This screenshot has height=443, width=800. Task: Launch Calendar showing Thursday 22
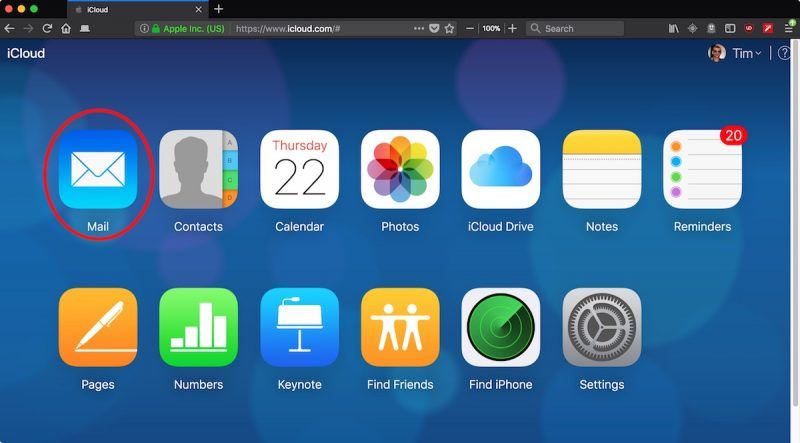pyautogui.click(x=299, y=169)
